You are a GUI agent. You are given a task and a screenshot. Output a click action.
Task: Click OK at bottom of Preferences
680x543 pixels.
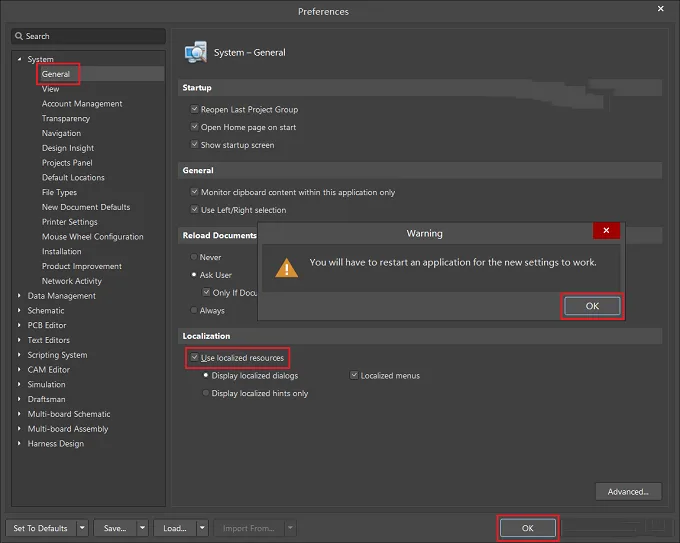(527, 528)
